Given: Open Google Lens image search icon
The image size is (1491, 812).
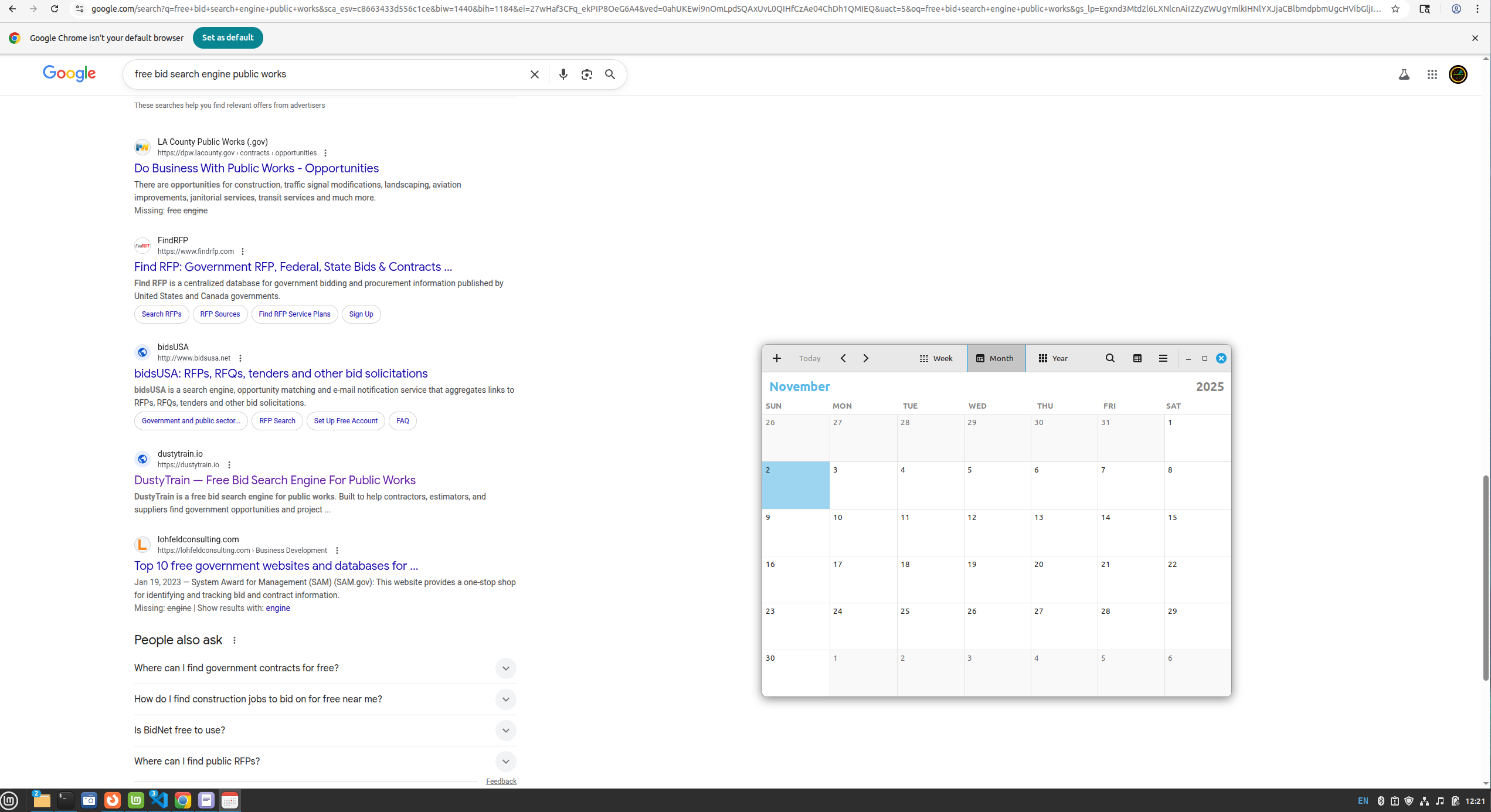Looking at the screenshot, I should (586, 74).
